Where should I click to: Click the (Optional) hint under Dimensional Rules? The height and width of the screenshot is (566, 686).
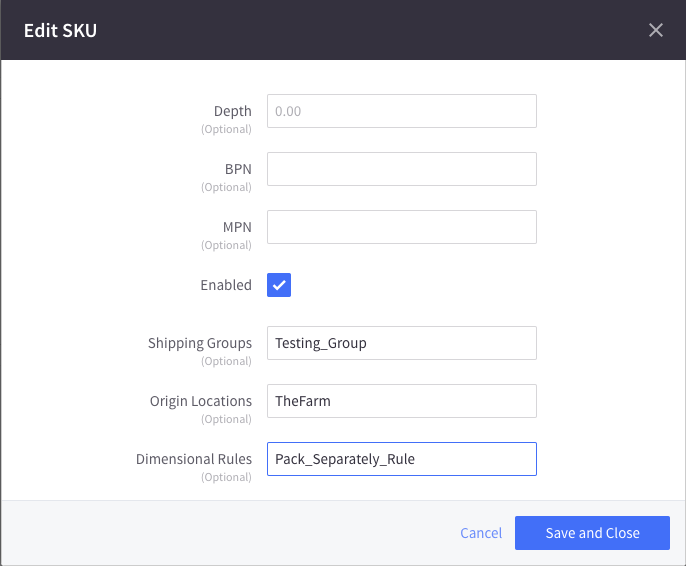pos(226,477)
